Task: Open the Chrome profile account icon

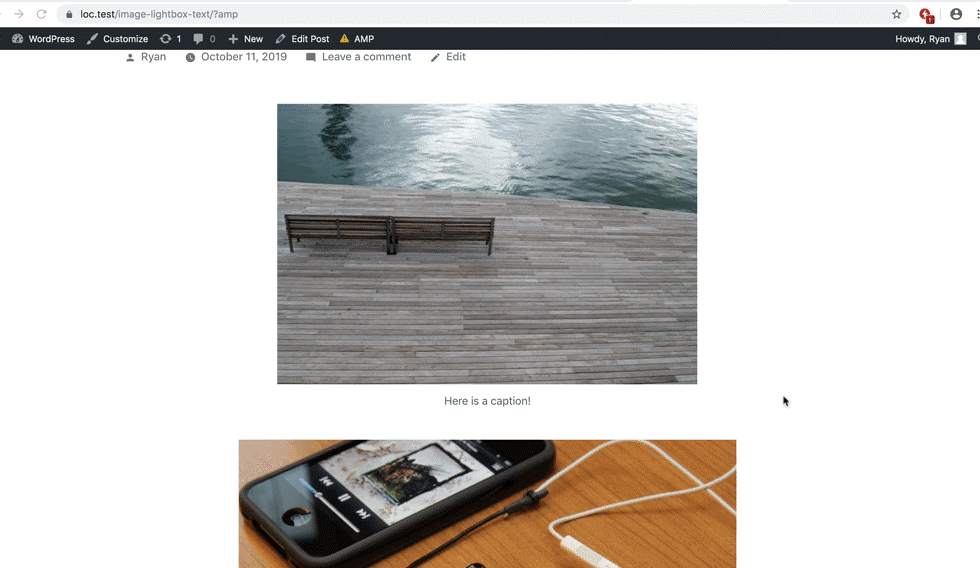Action: pyautogui.click(x=956, y=14)
